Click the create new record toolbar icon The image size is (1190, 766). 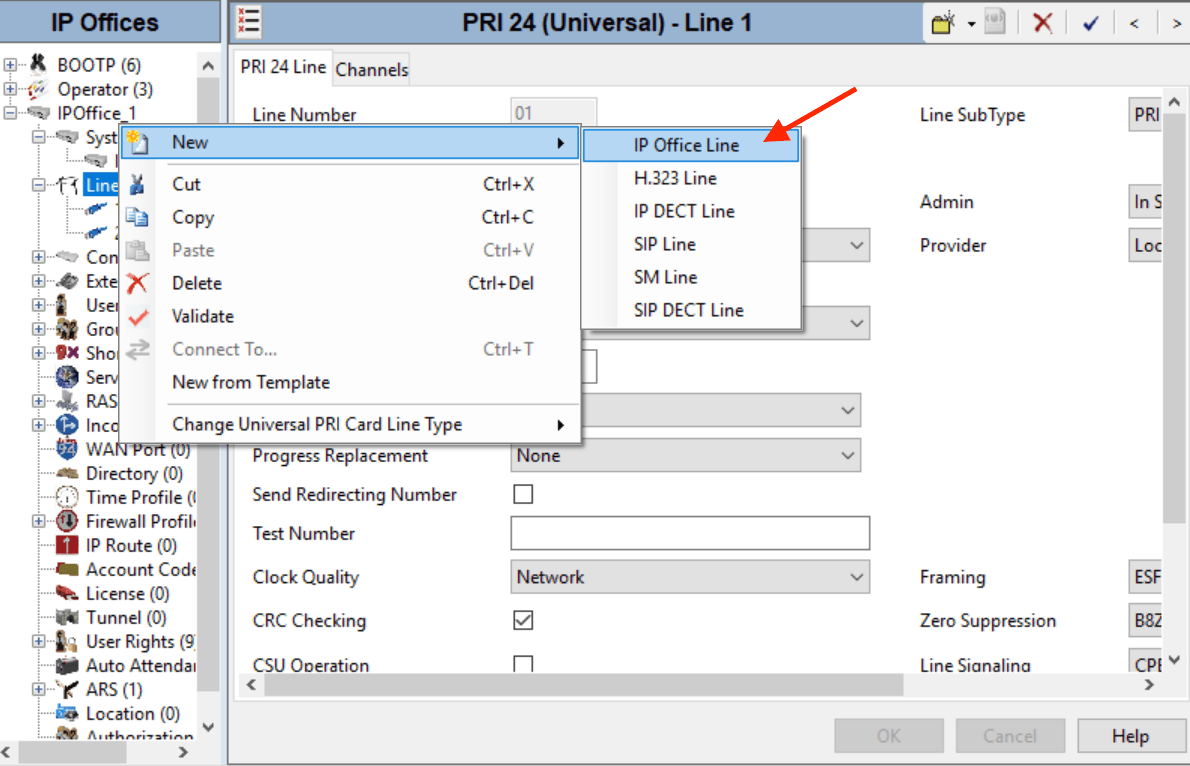tap(943, 23)
